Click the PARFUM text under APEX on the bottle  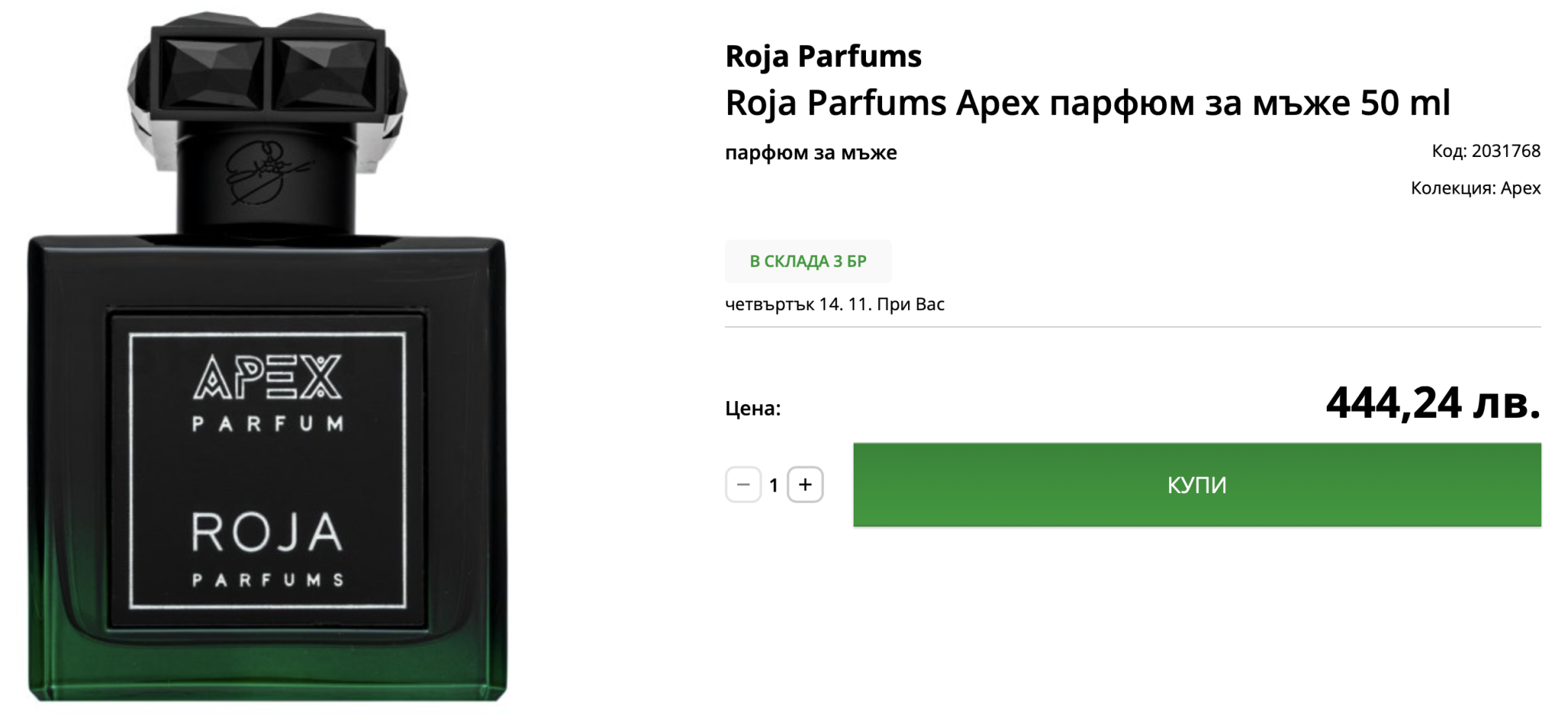click(267, 424)
